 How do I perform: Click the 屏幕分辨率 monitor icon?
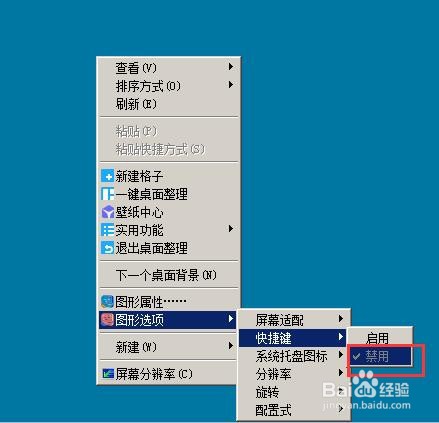(107, 374)
